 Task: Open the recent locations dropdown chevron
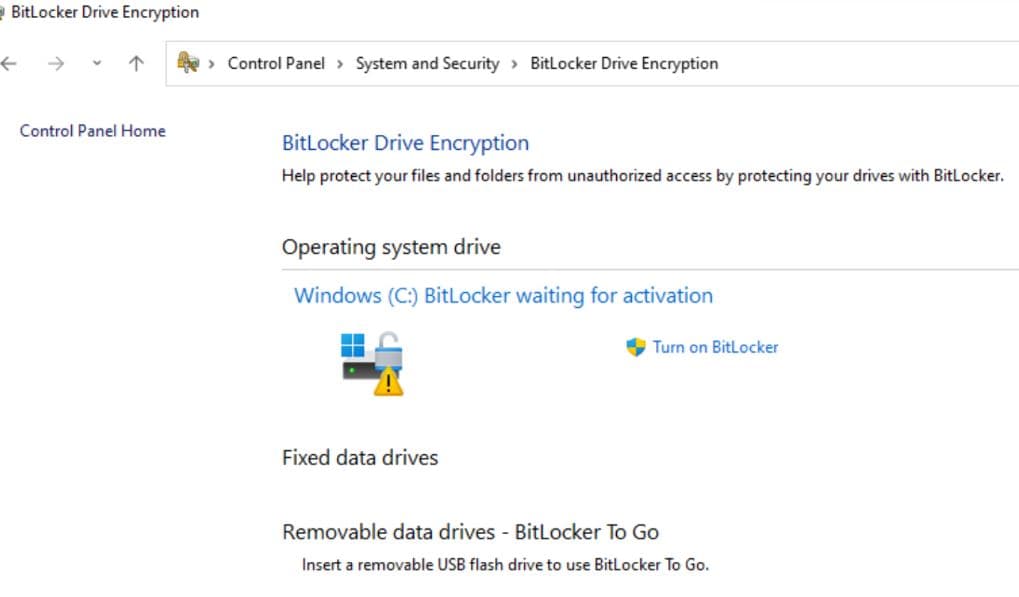coord(96,64)
